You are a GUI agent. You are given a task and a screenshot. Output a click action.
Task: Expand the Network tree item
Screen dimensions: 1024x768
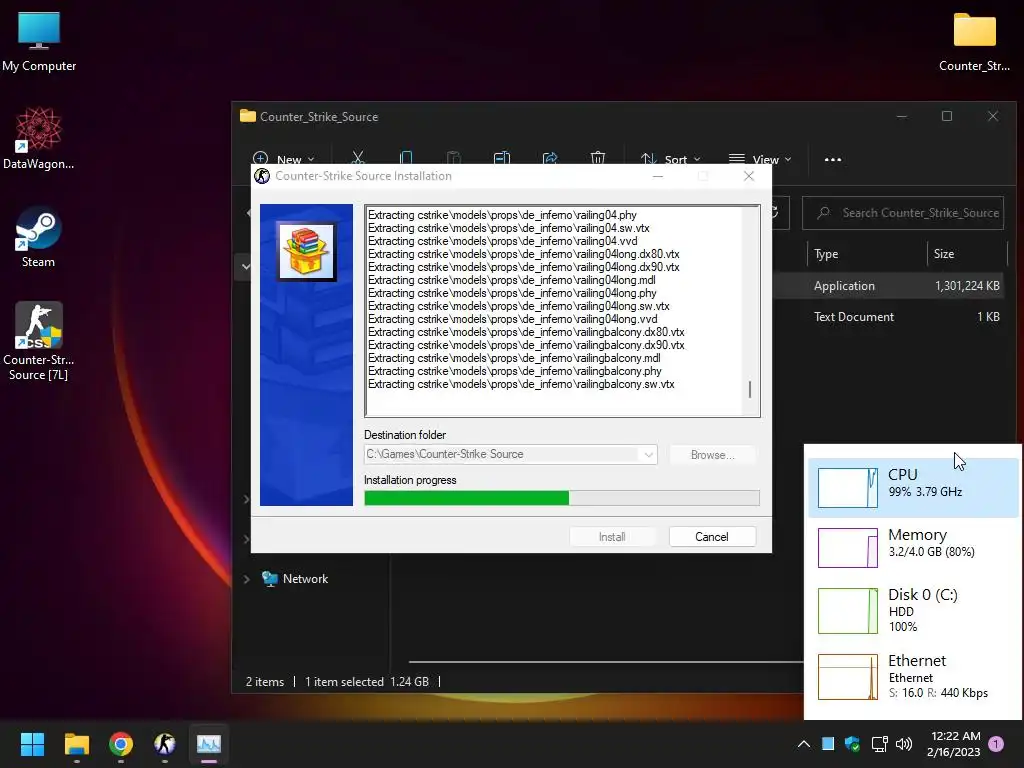pos(247,579)
